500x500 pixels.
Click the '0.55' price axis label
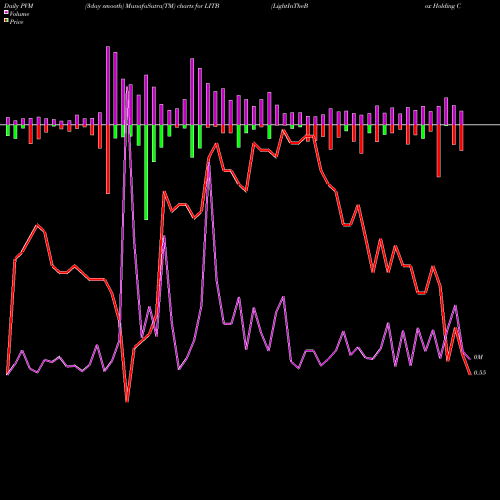point(480,373)
